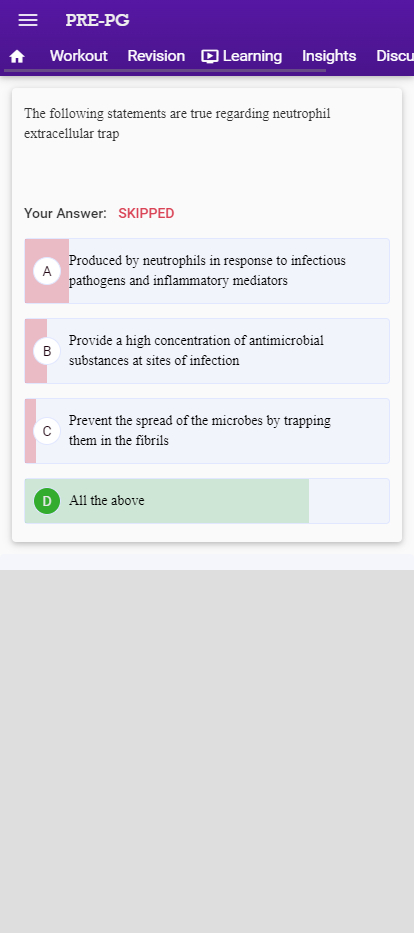Open the partially visible Discussion tab
The width and height of the screenshot is (414, 933).
[395, 56]
